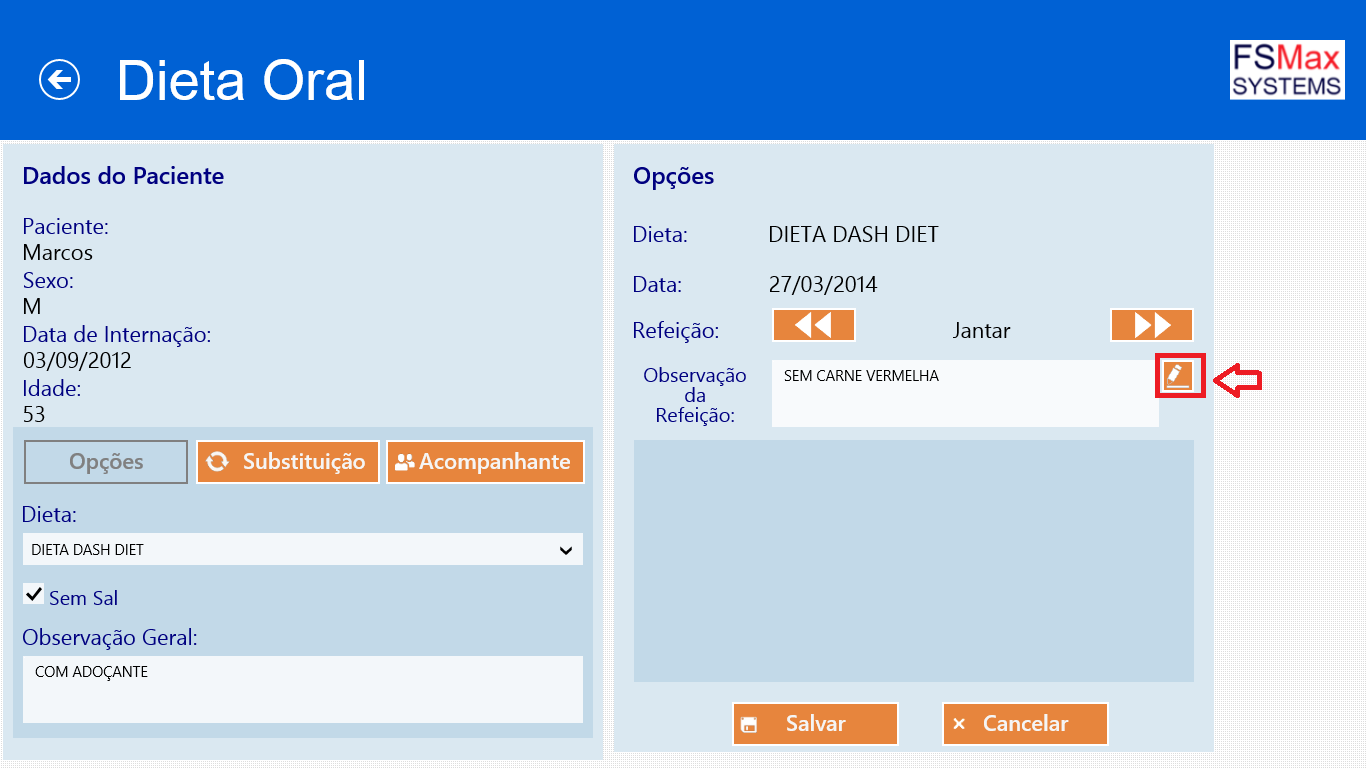
Task: Click the Dados do Paciente heading
Action: tap(123, 176)
